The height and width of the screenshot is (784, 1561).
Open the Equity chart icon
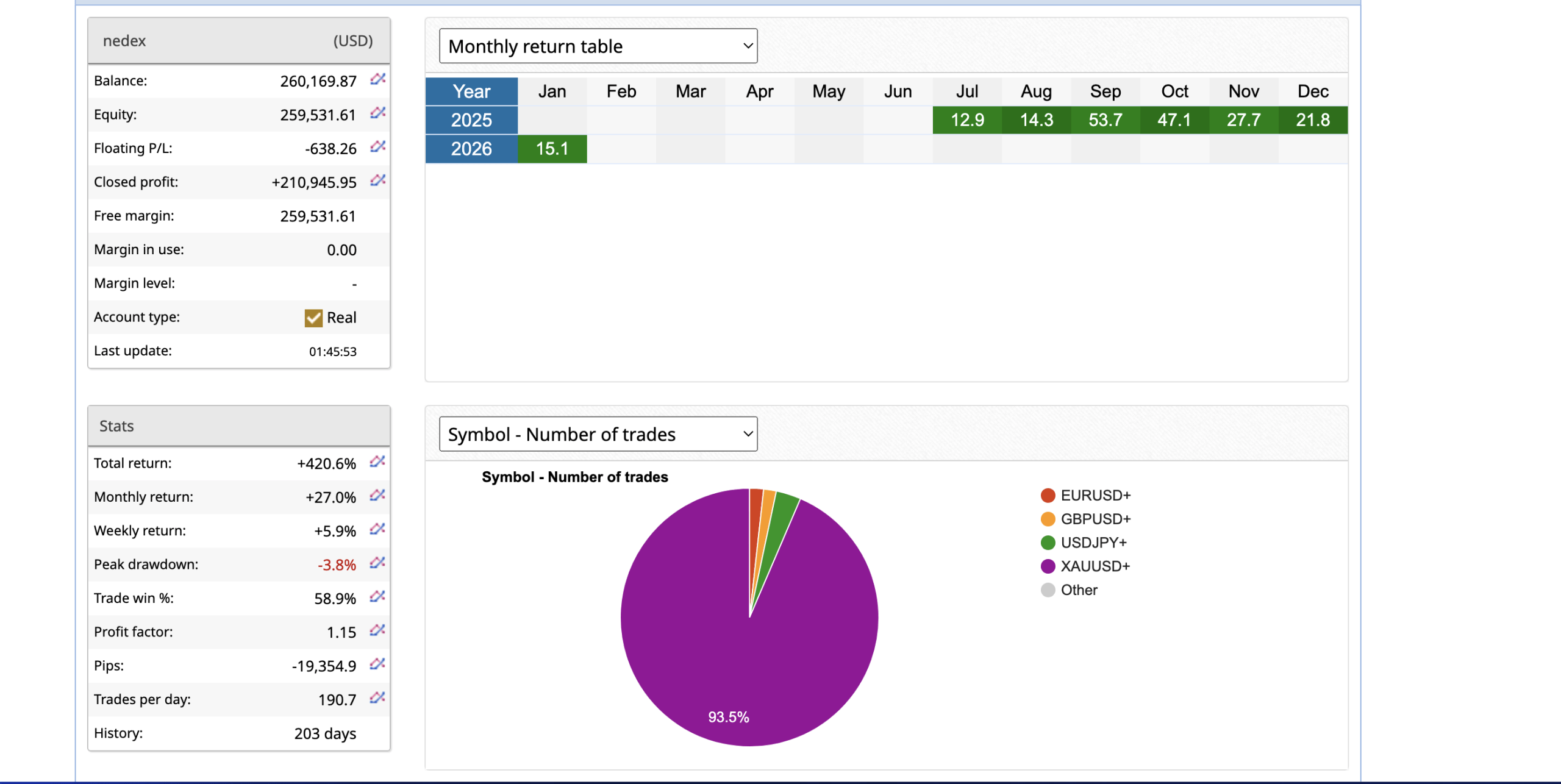[377, 113]
